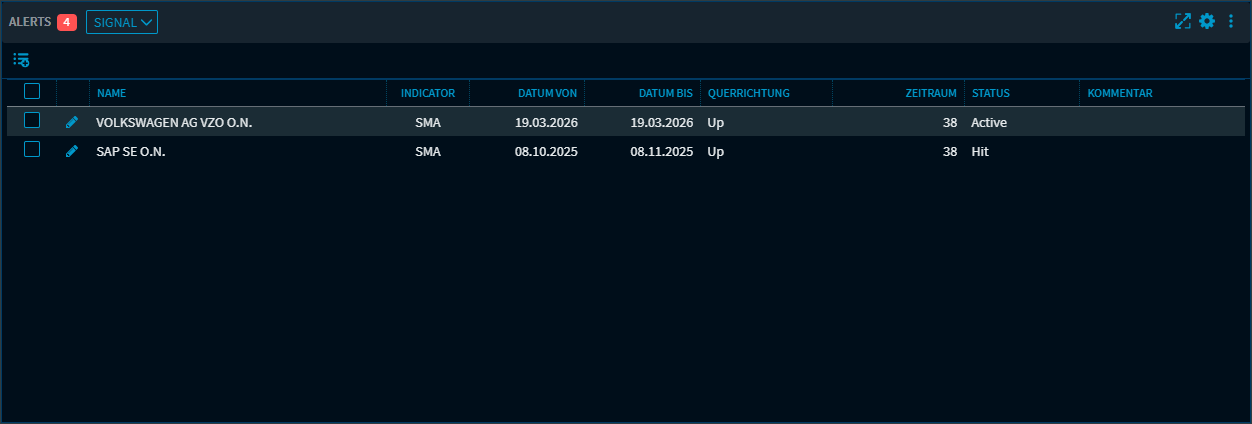Edit the SAP SE alert

pos(71,152)
